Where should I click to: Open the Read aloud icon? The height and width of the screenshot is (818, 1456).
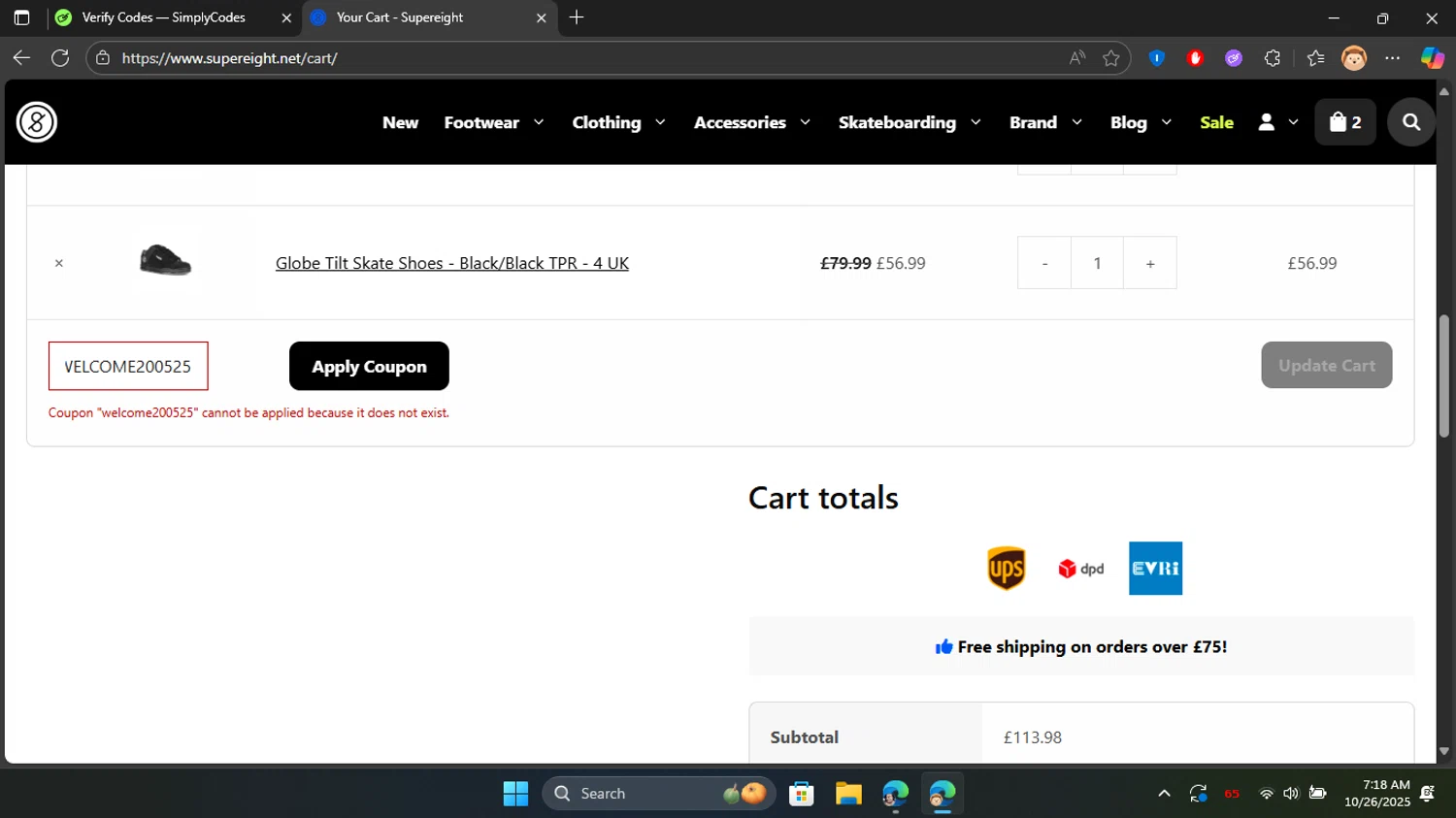point(1077,58)
